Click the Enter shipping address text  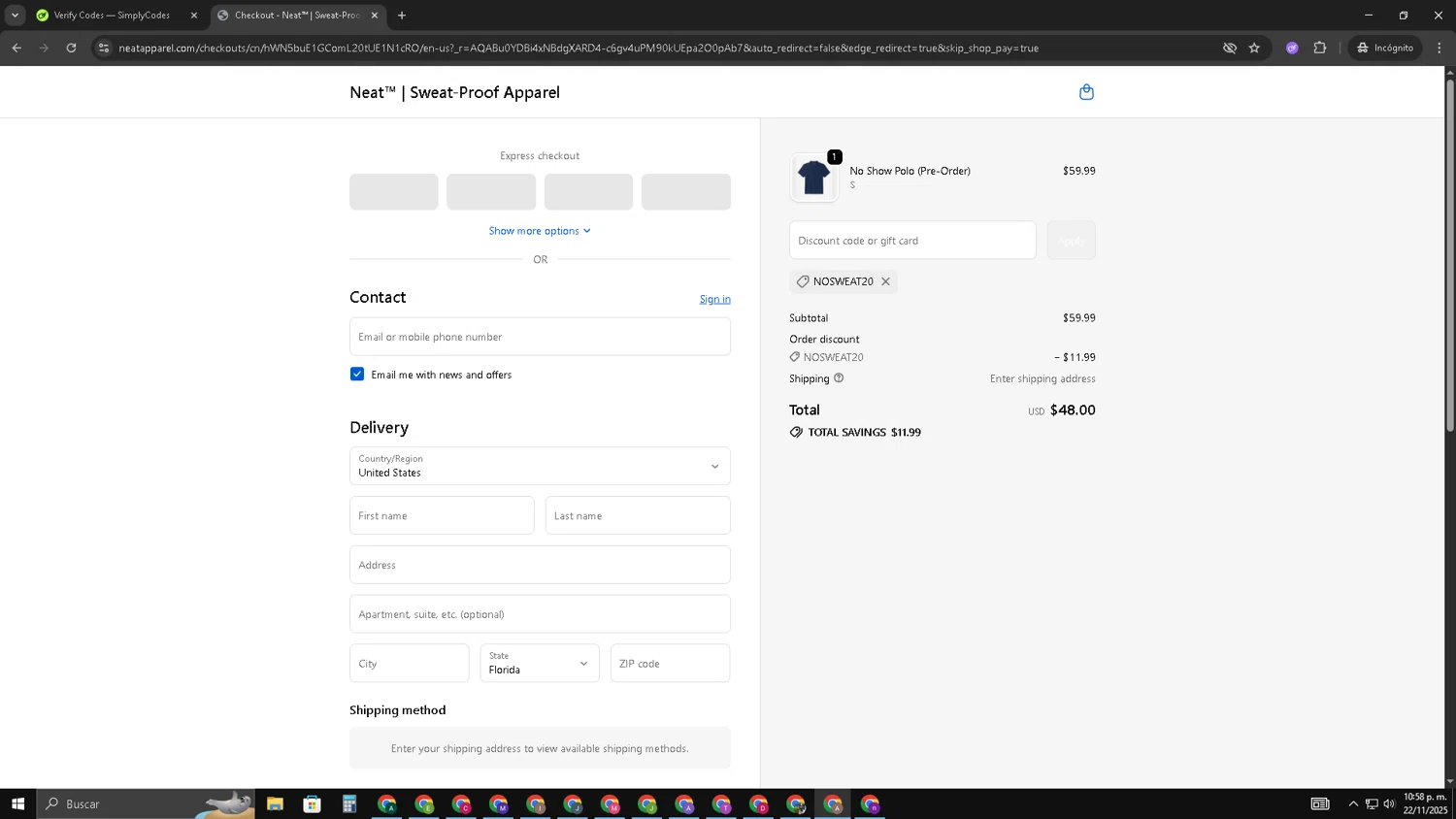[1042, 379]
